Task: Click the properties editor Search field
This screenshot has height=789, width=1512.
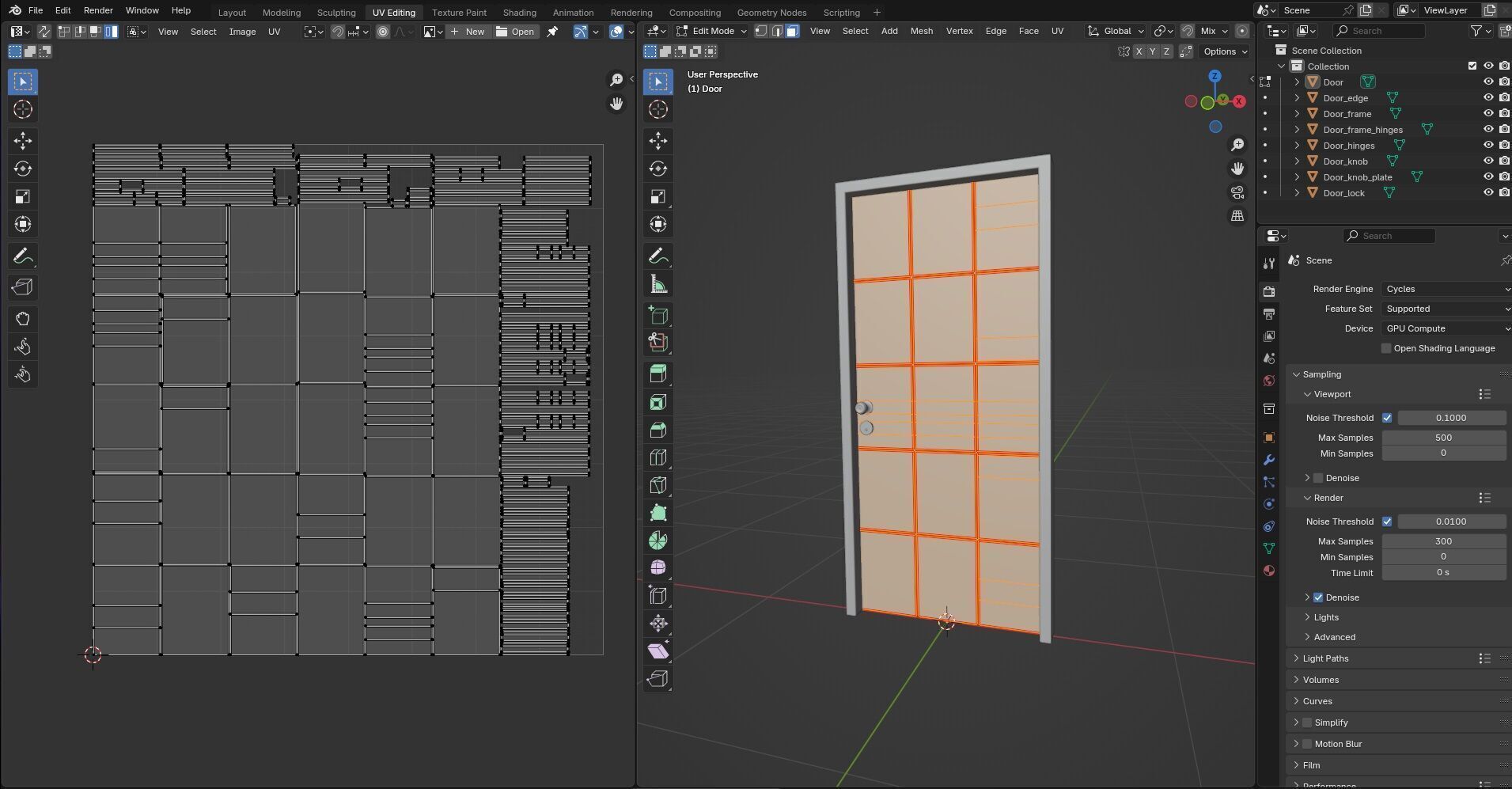Action: point(1389,236)
